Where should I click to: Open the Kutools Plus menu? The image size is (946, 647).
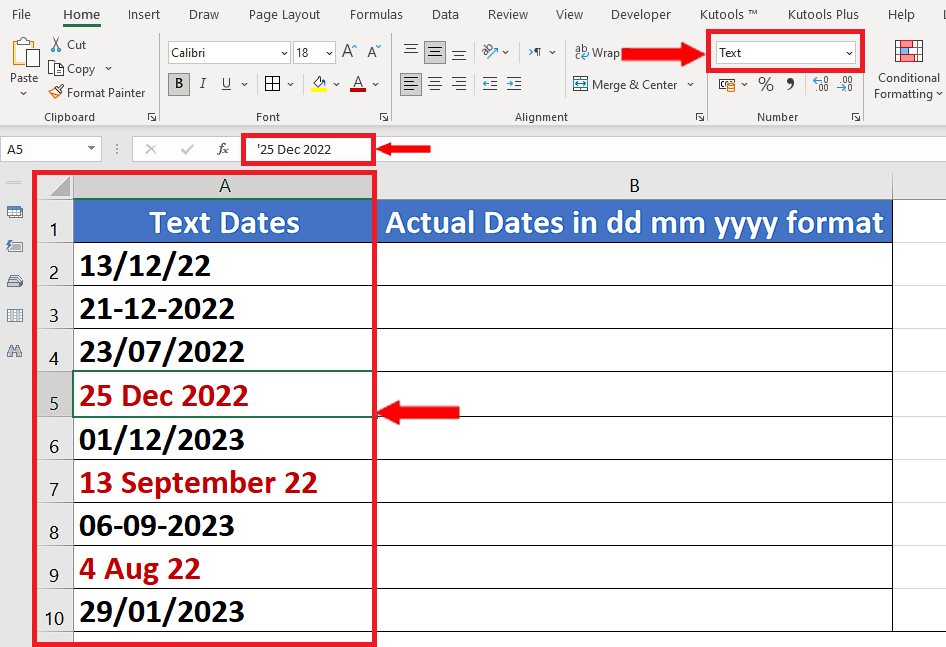[822, 14]
